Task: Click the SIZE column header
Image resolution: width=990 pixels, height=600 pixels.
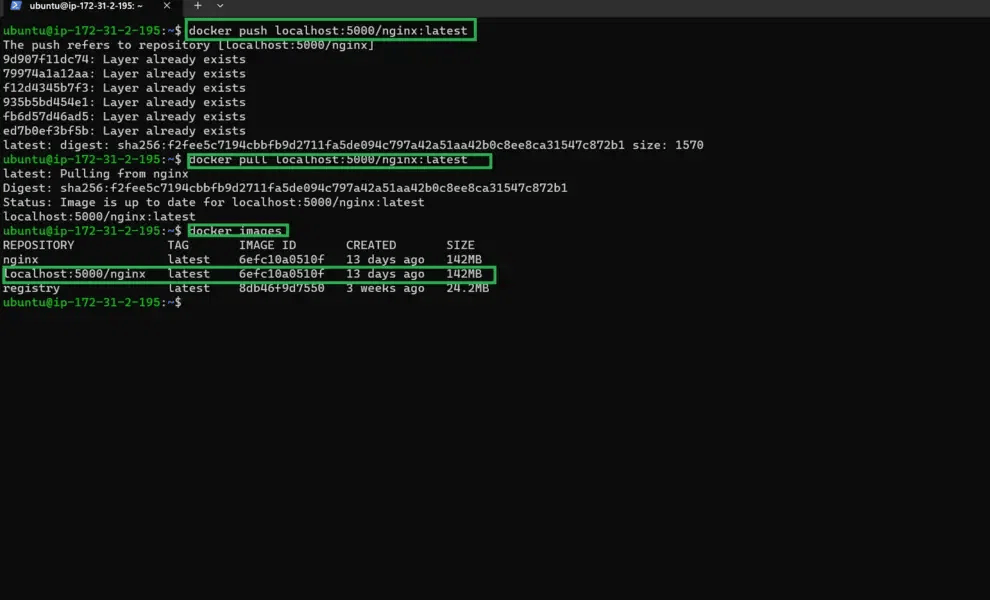Action: (x=460, y=244)
